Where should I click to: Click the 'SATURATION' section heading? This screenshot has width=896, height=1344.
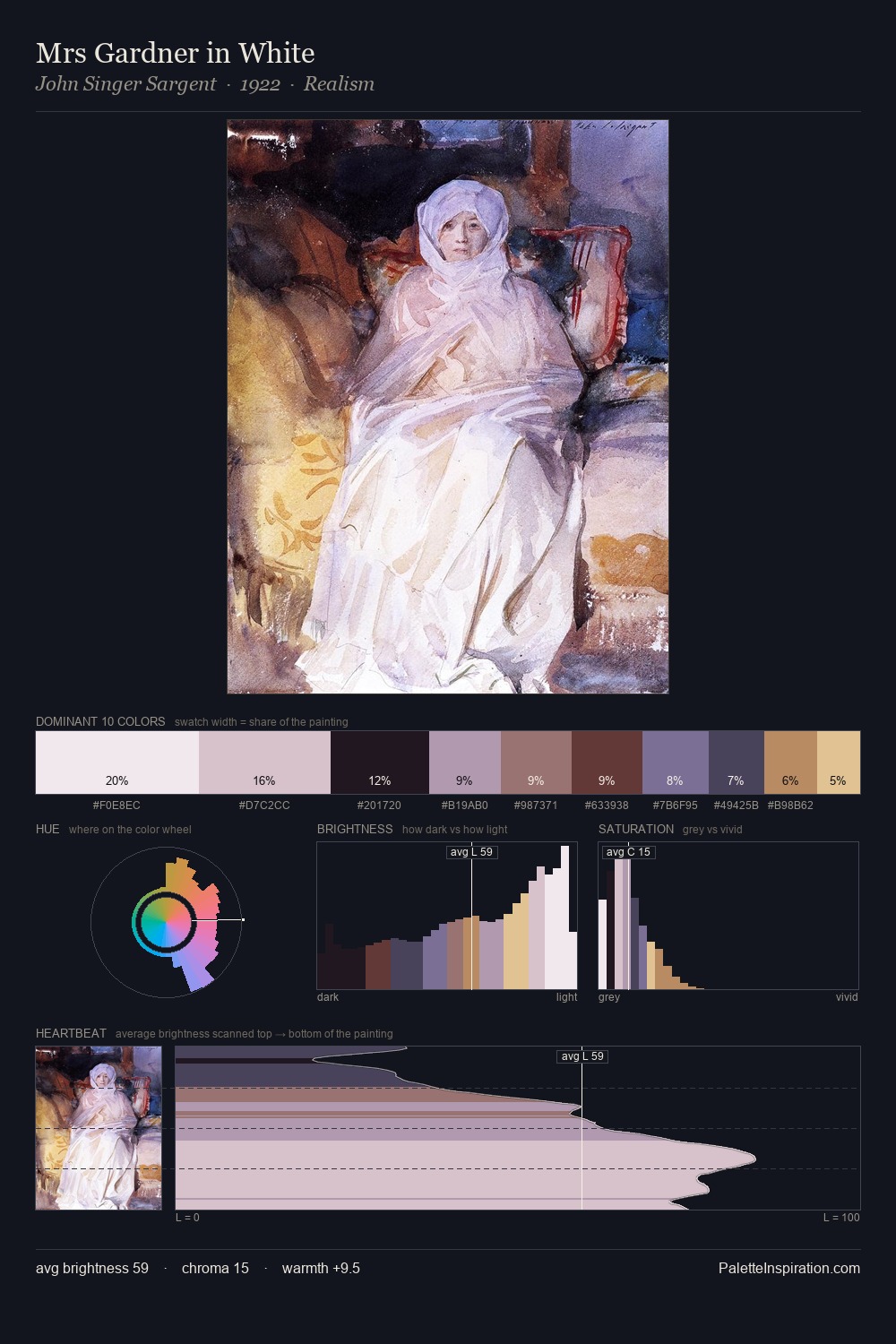(636, 829)
